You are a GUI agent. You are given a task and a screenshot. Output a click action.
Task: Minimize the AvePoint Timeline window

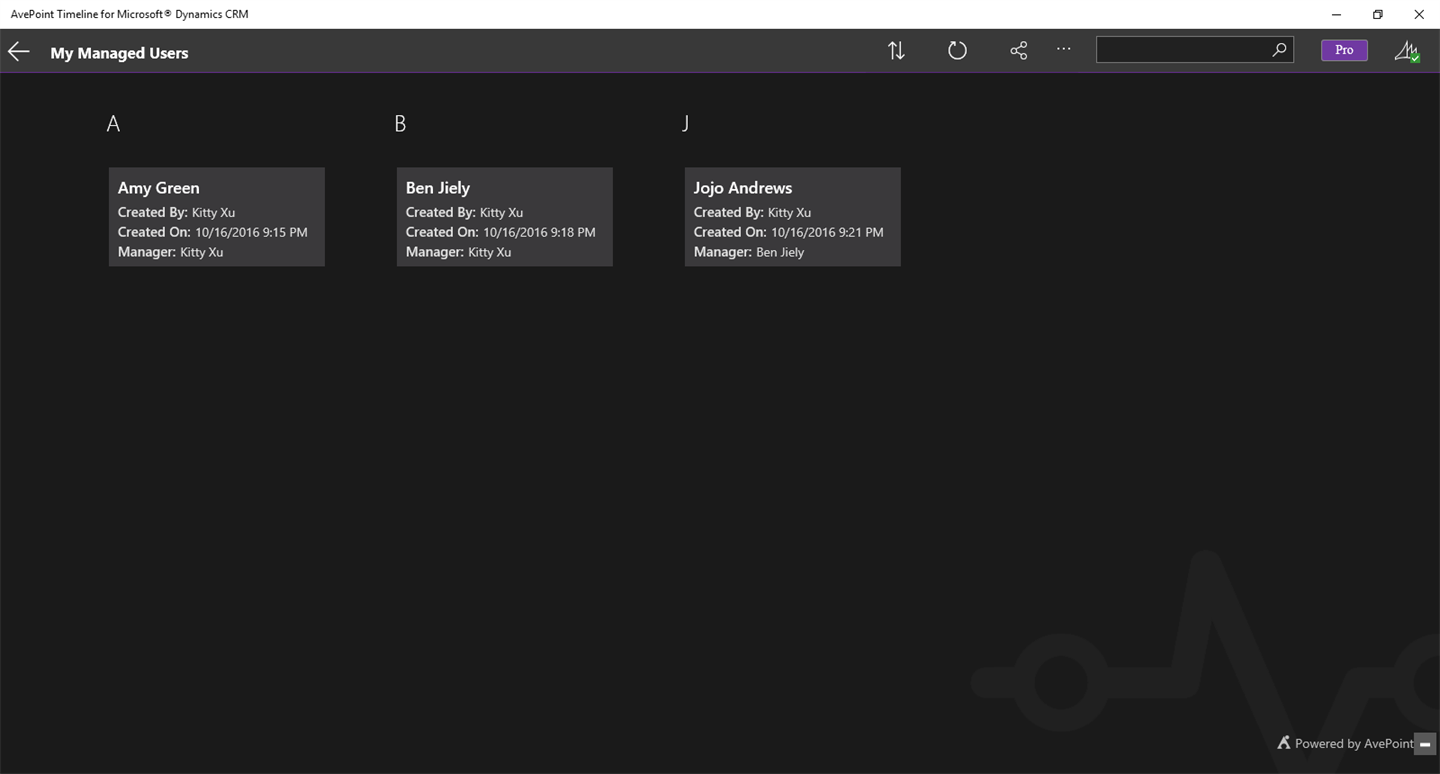(1336, 14)
